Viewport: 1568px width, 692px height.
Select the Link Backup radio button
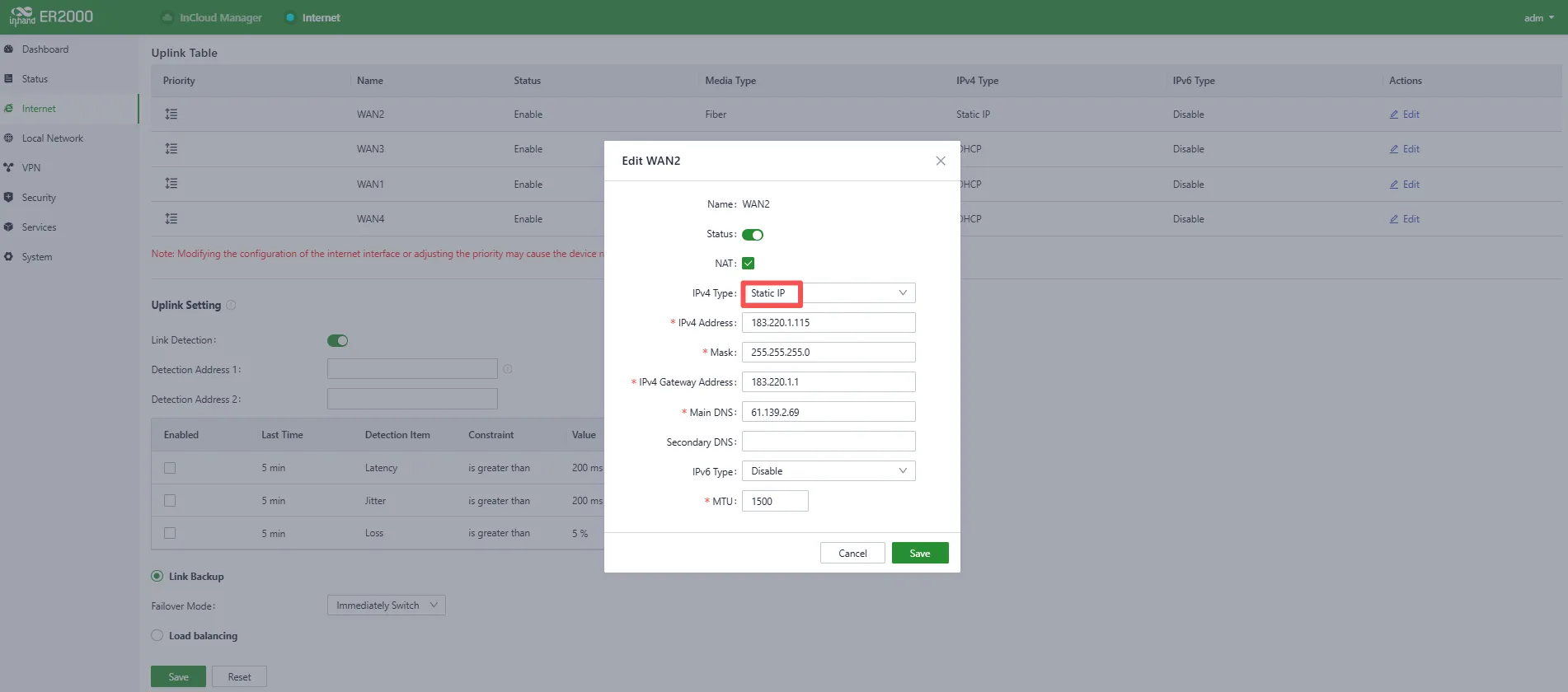[x=157, y=577]
